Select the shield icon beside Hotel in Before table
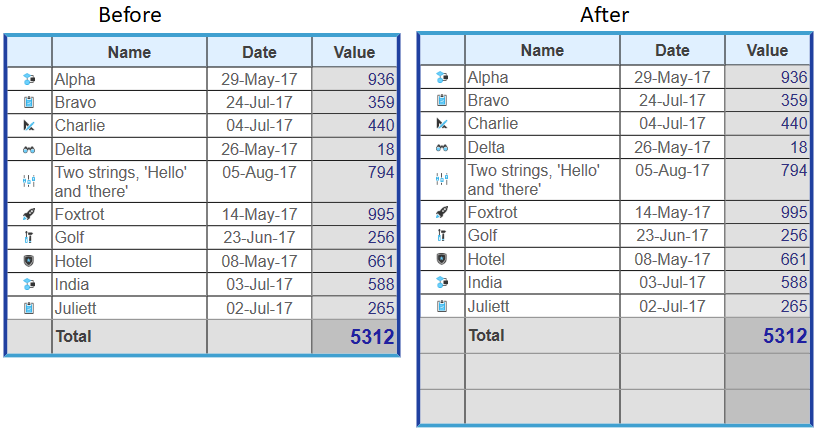The height and width of the screenshot is (434, 826). [x=29, y=261]
